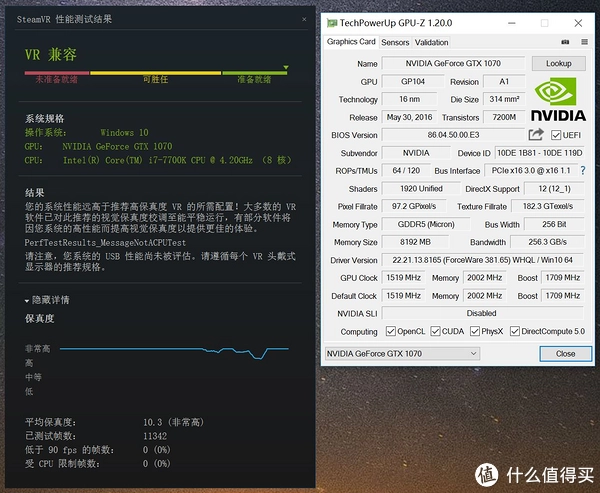
Task: Minimize the GPU-Z window
Action: click(512, 23)
